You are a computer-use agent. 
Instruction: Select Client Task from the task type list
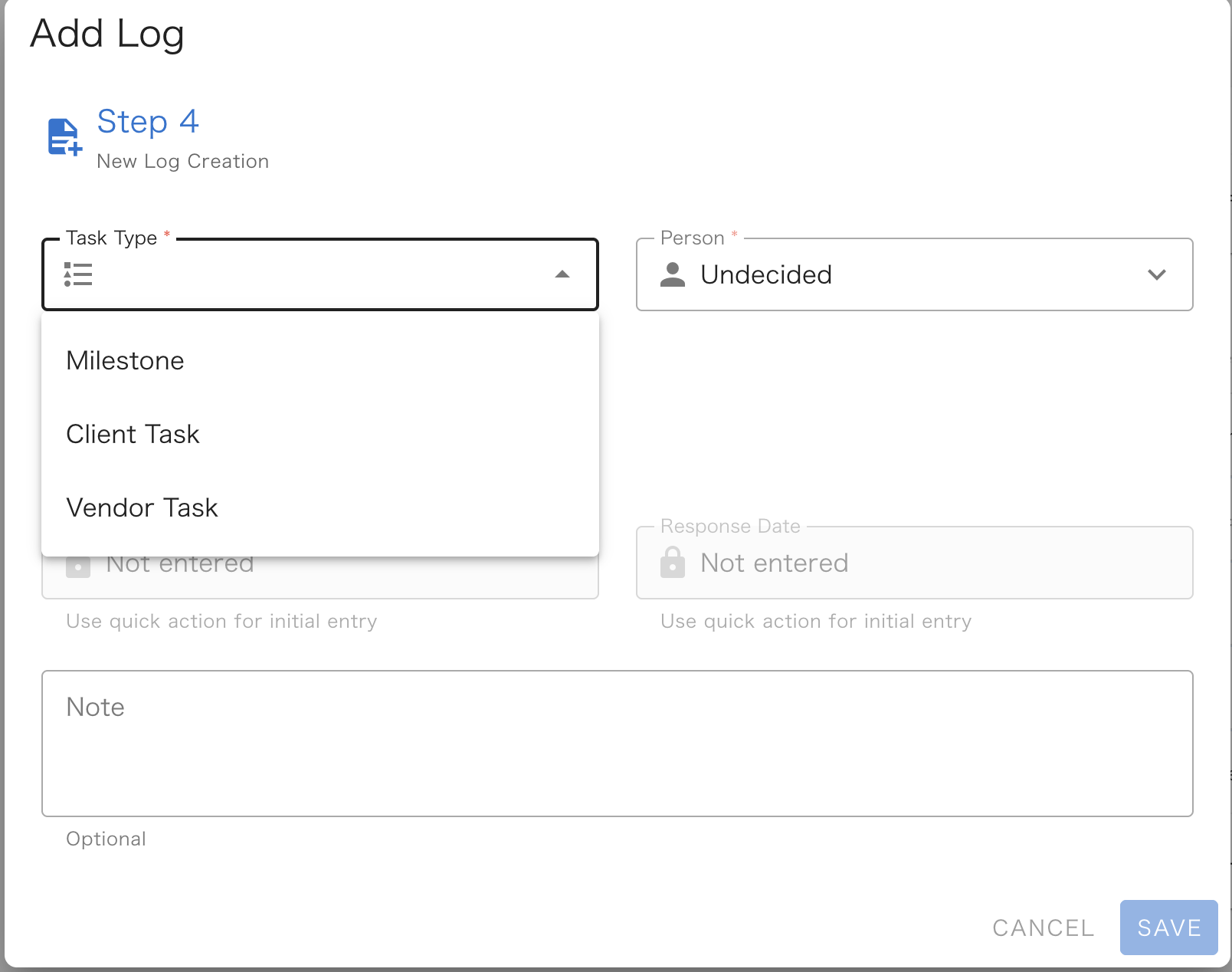coord(133,434)
